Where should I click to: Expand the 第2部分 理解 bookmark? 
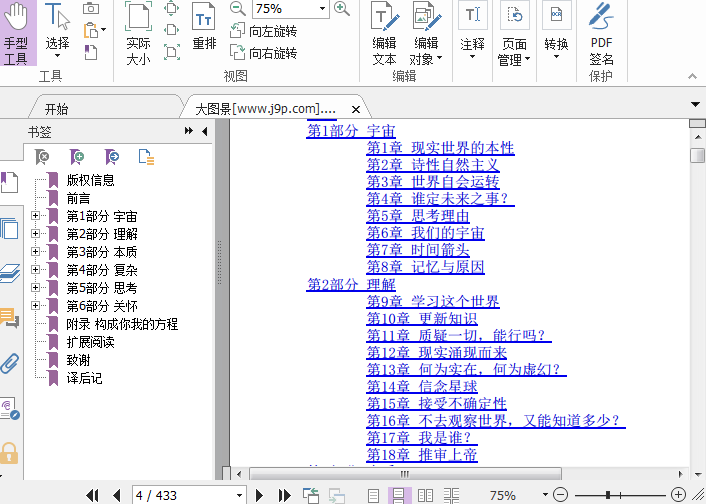coord(35,234)
